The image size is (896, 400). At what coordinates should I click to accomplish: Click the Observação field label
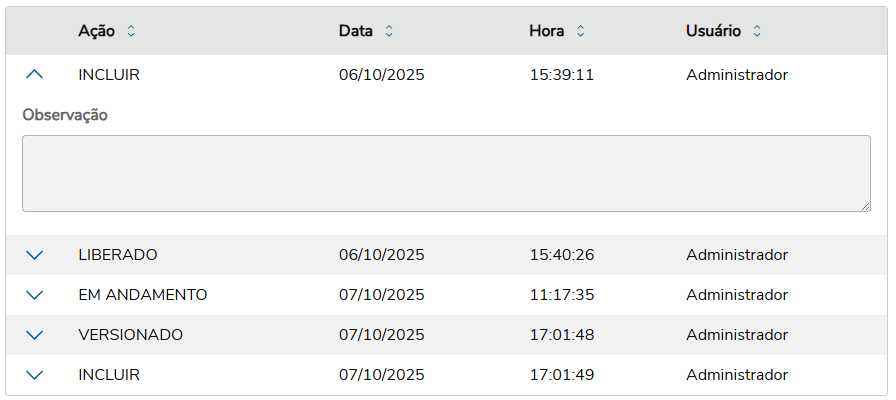click(65, 115)
